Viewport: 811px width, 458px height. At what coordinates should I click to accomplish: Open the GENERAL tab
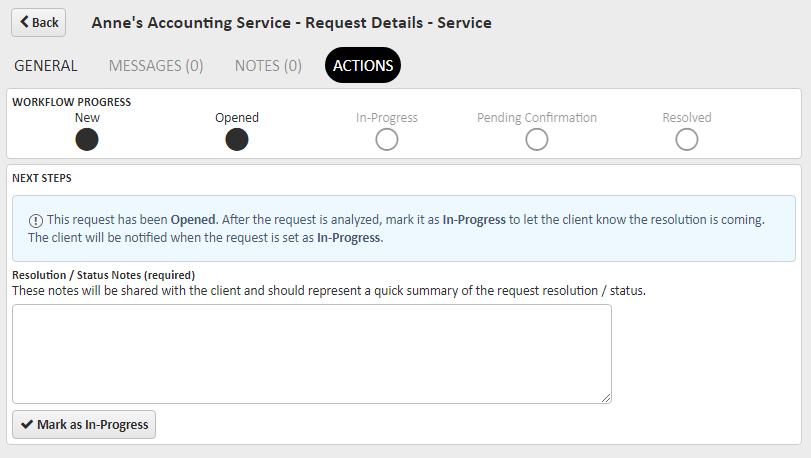click(46, 66)
